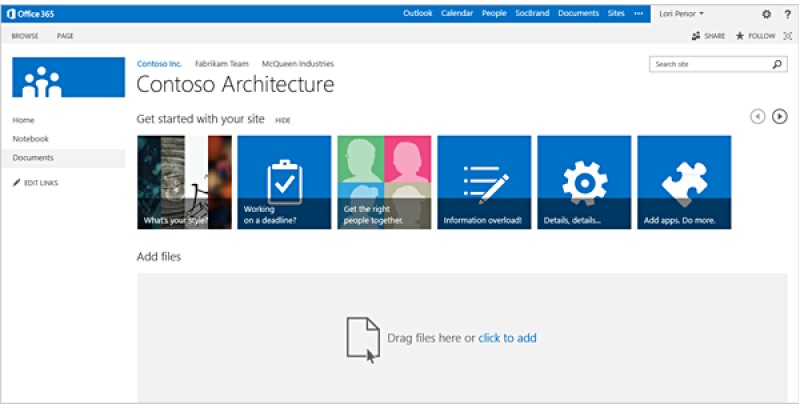
Task: Go to previous getting-started tiles
Action: [758, 117]
